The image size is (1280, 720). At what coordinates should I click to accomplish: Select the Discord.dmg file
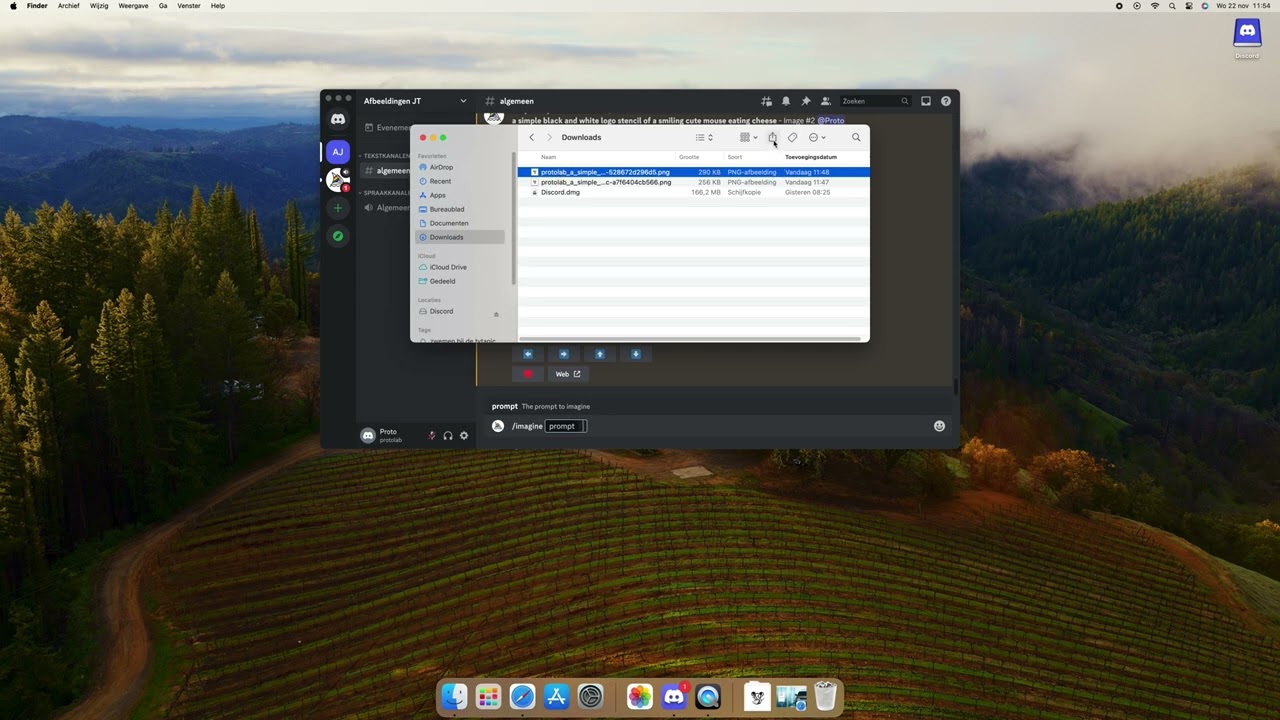tap(693, 192)
